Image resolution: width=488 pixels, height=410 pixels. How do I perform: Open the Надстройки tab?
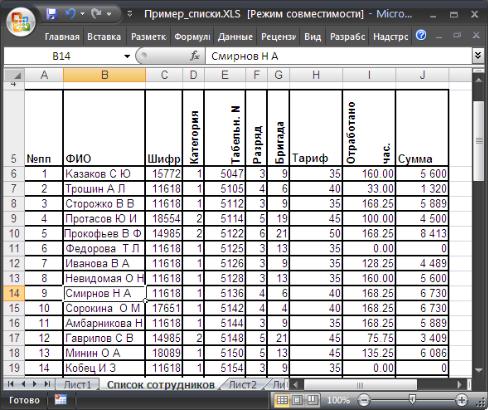tap(390, 36)
